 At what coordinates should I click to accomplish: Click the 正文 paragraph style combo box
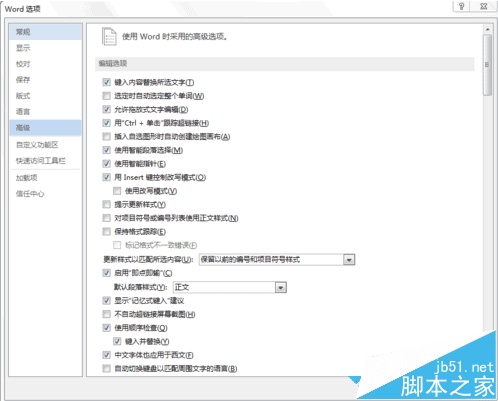pyautogui.click(x=230, y=287)
